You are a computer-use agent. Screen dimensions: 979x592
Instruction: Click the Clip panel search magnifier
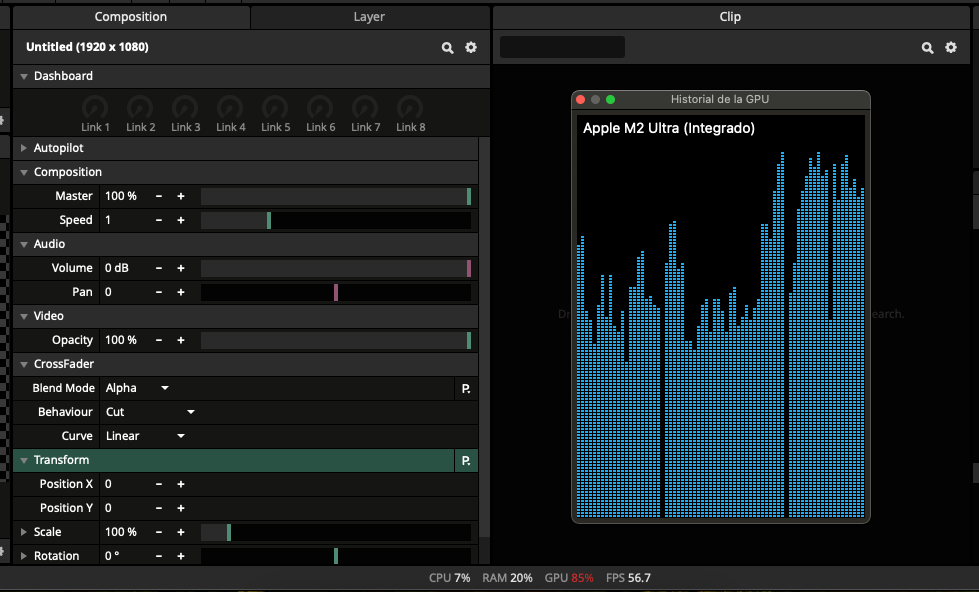click(928, 48)
